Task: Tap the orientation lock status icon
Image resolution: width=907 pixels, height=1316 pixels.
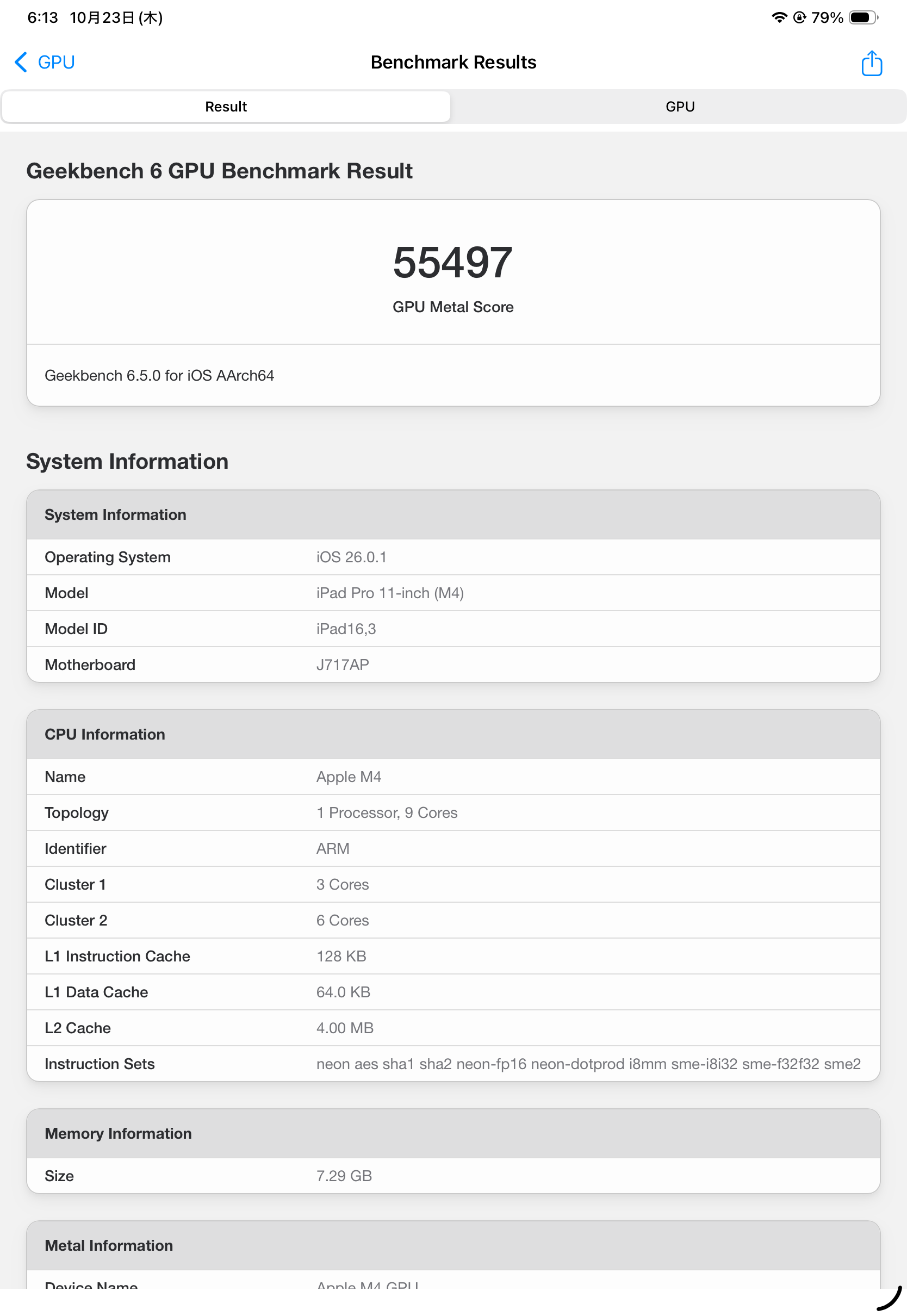Action: (x=799, y=17)
